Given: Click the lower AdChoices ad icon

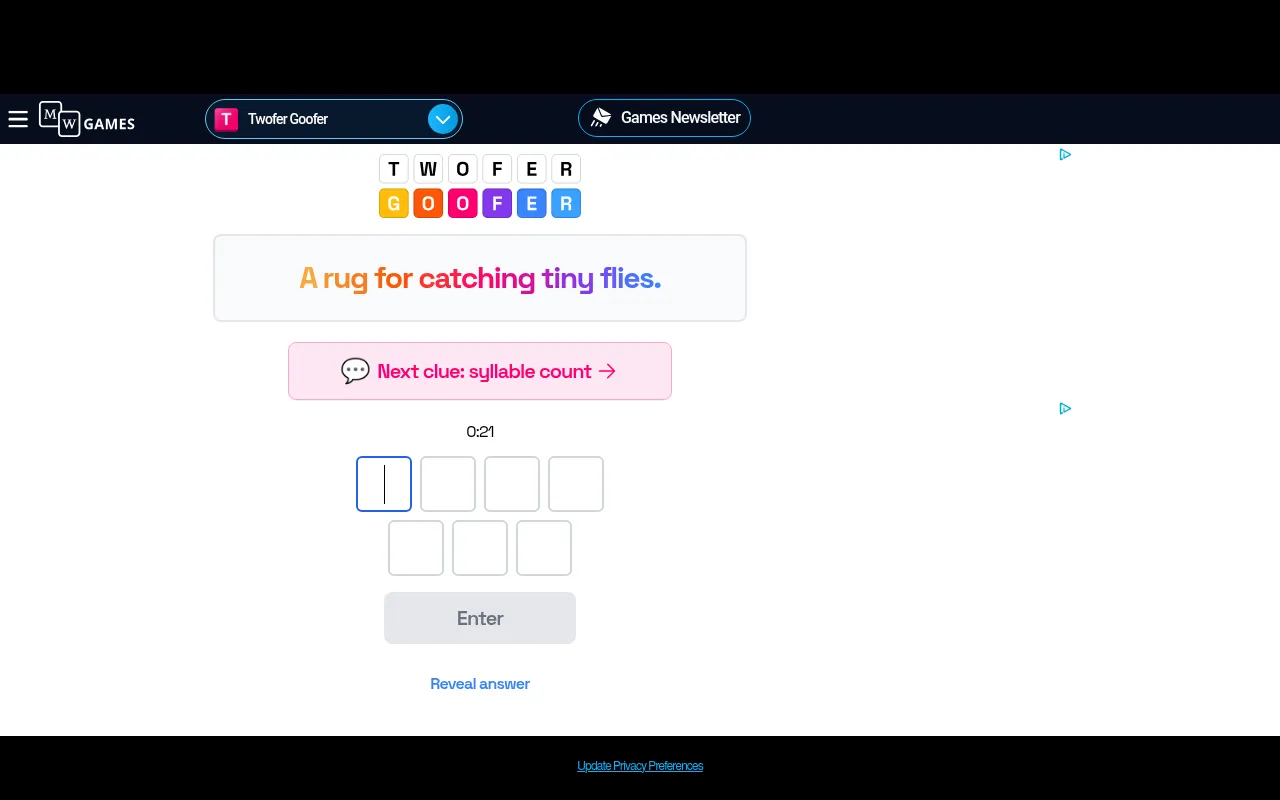Looking at the screenshot, I should pyautogui.click(x=1065, y=408).
